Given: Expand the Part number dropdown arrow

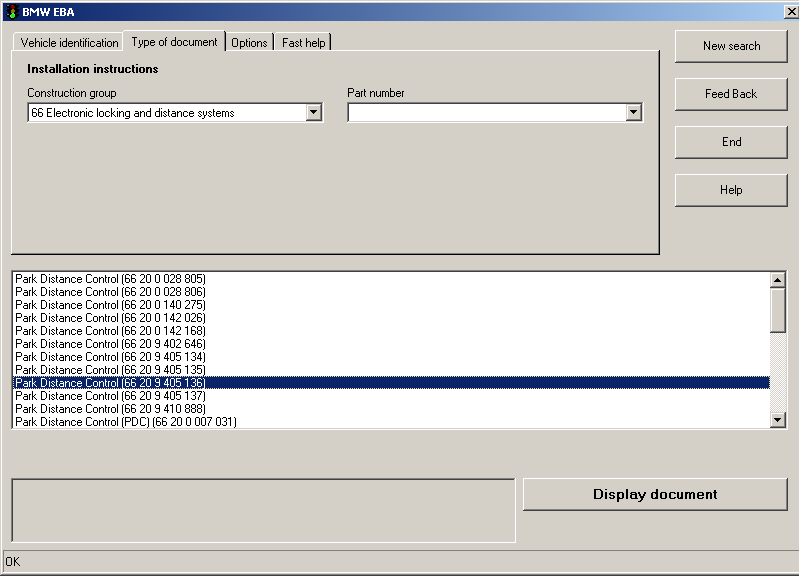Looking at the screenshot, I should (632, 113).
